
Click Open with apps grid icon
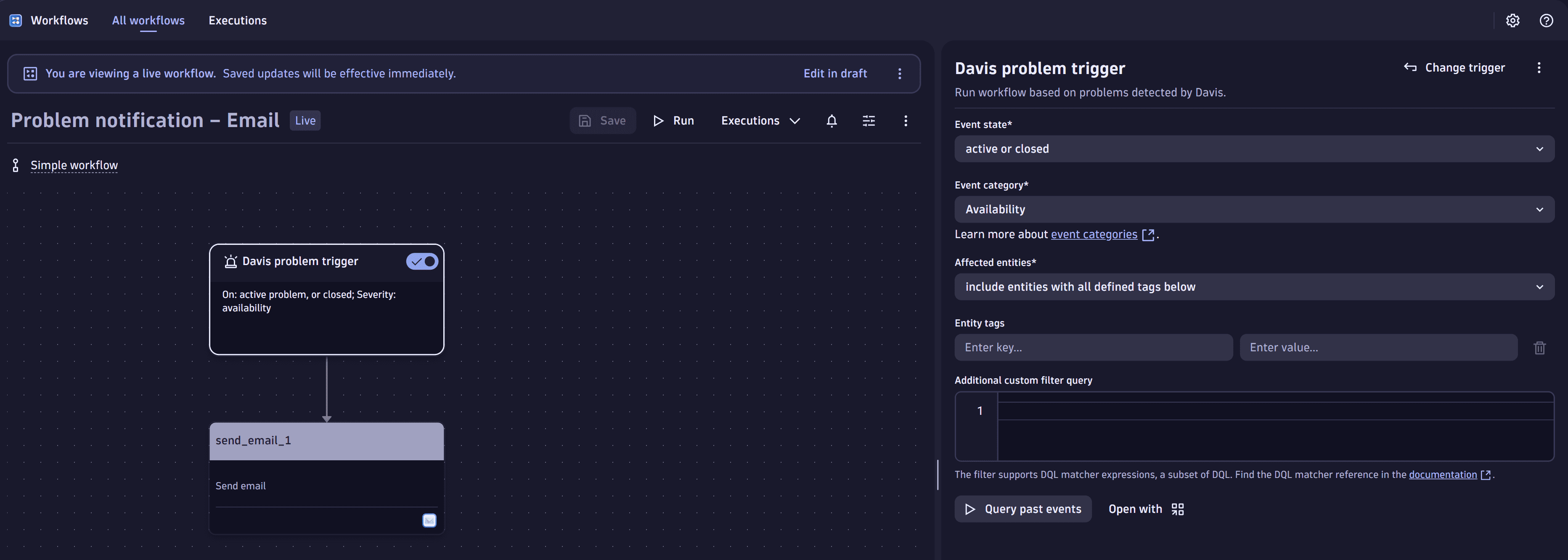click(x=1178, y=509)
